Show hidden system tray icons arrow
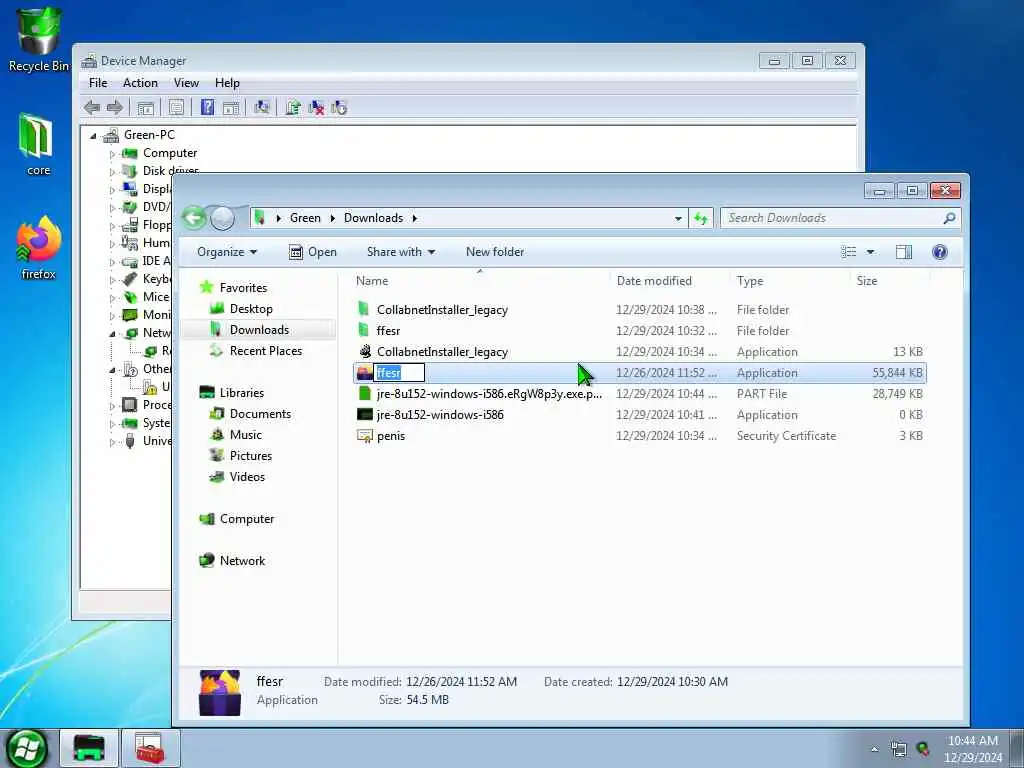Image resolution: width=1024 pixels, height=768 pixels. 874,749
